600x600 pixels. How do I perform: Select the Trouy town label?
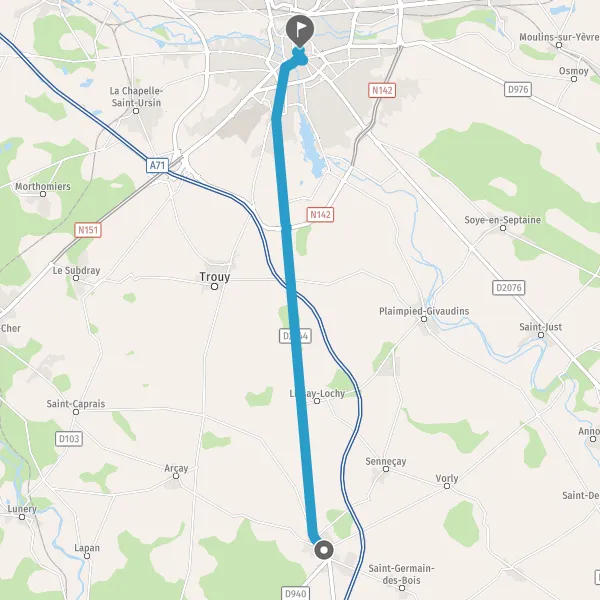tap(215, 277)
